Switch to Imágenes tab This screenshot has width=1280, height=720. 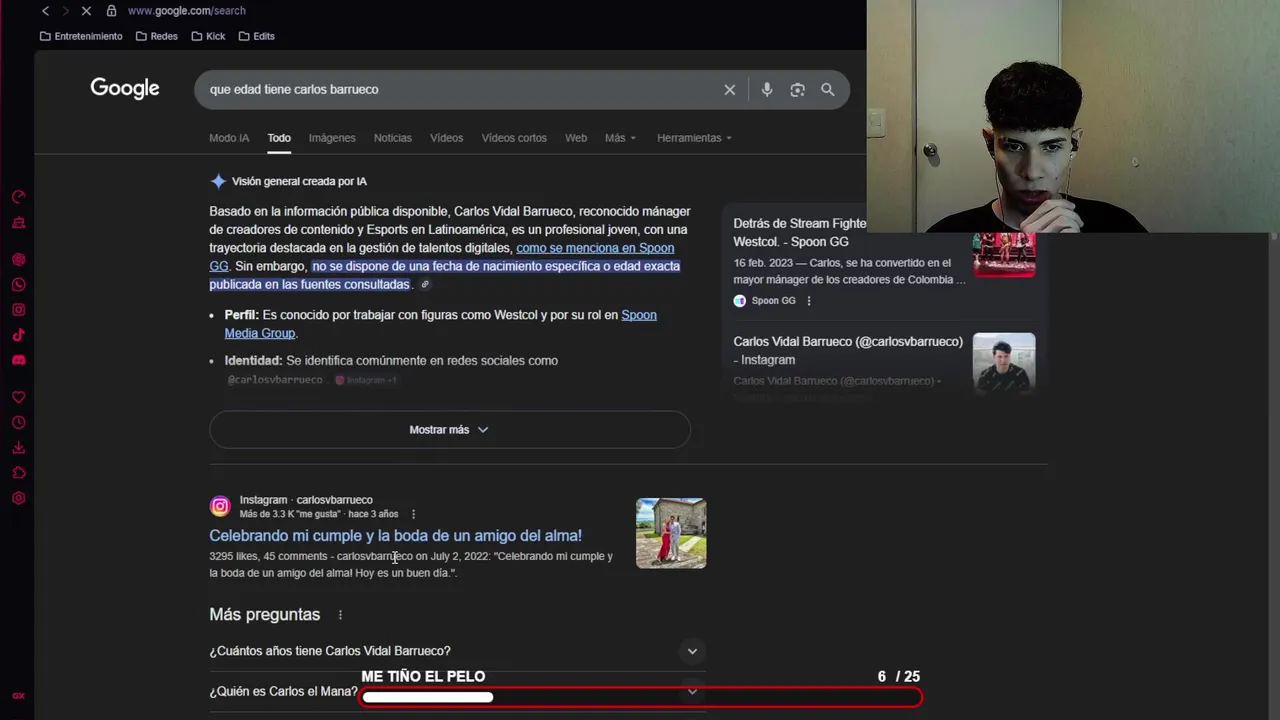(x=332, y=138)
